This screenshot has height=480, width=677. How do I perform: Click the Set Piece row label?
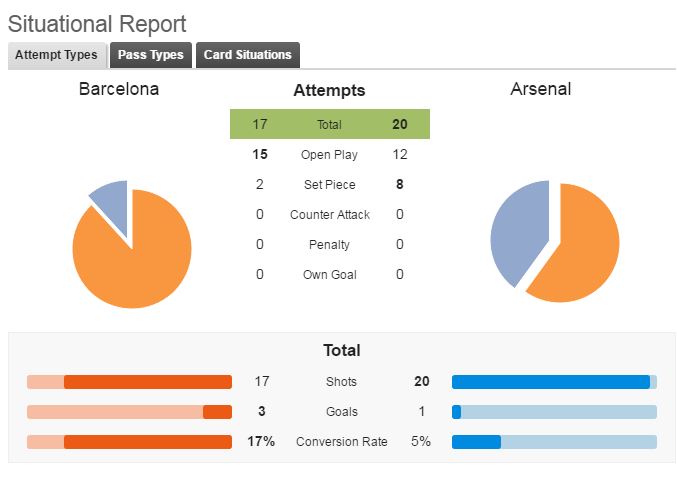(329, 185)
